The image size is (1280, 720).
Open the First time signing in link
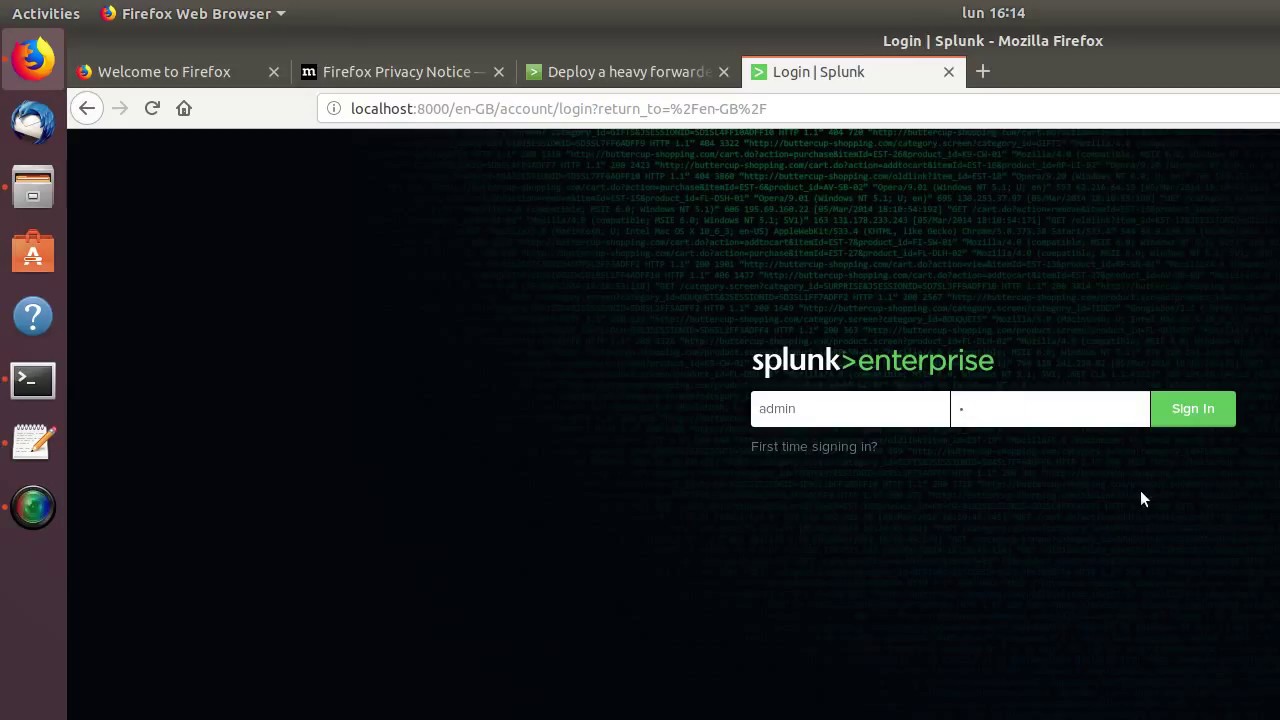814,447
